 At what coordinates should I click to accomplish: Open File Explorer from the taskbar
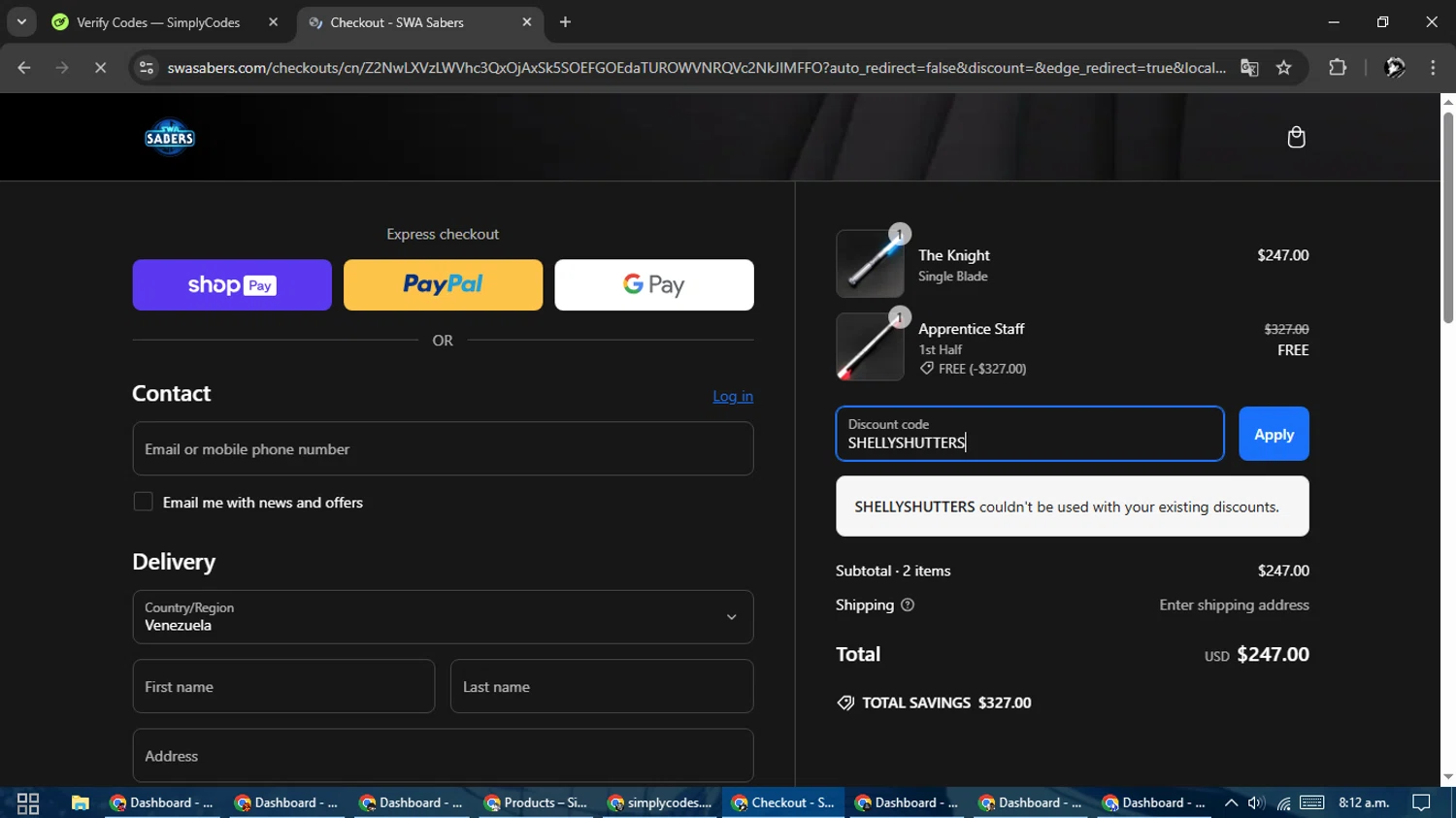click(80, 802)
